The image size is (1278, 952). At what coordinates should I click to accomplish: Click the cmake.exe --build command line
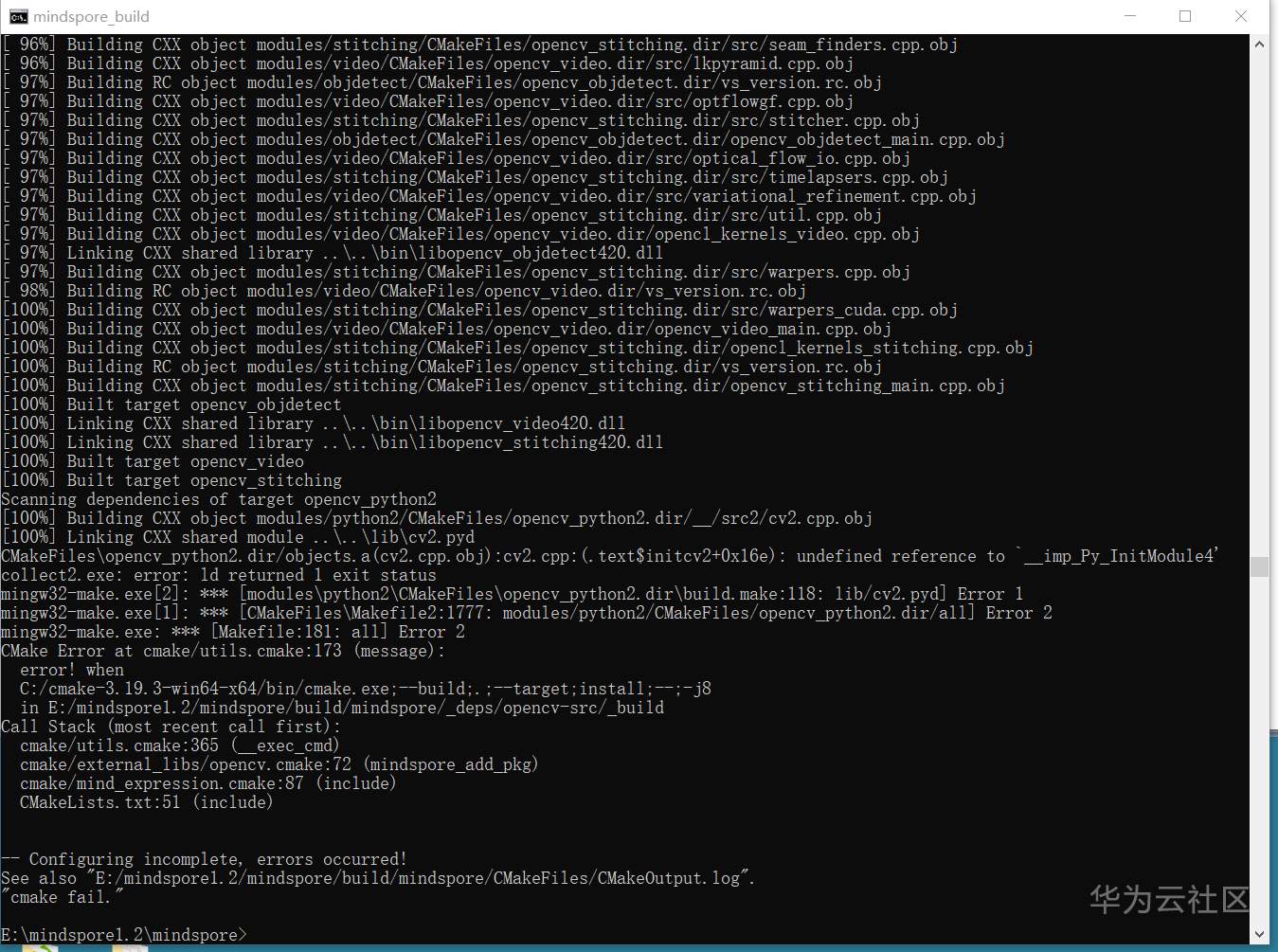click(366, 689)
